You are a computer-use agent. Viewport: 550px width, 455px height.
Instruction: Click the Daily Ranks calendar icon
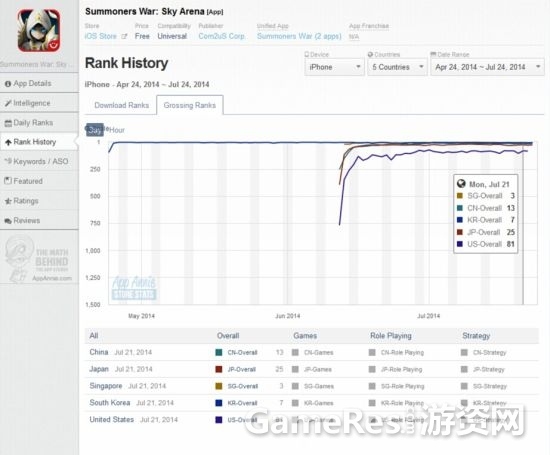pos(8,123)
